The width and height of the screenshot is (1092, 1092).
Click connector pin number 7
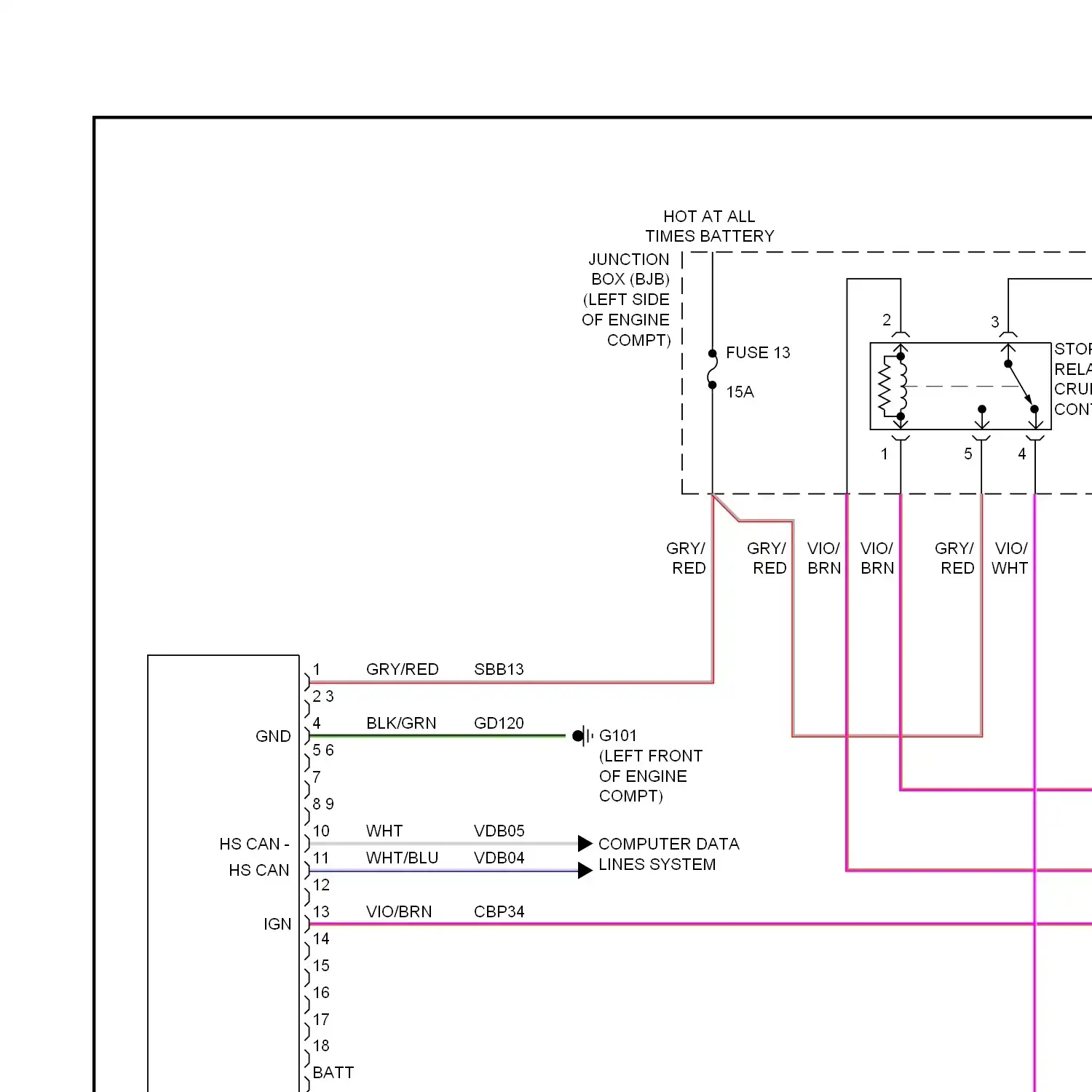(x=317, y=777)
